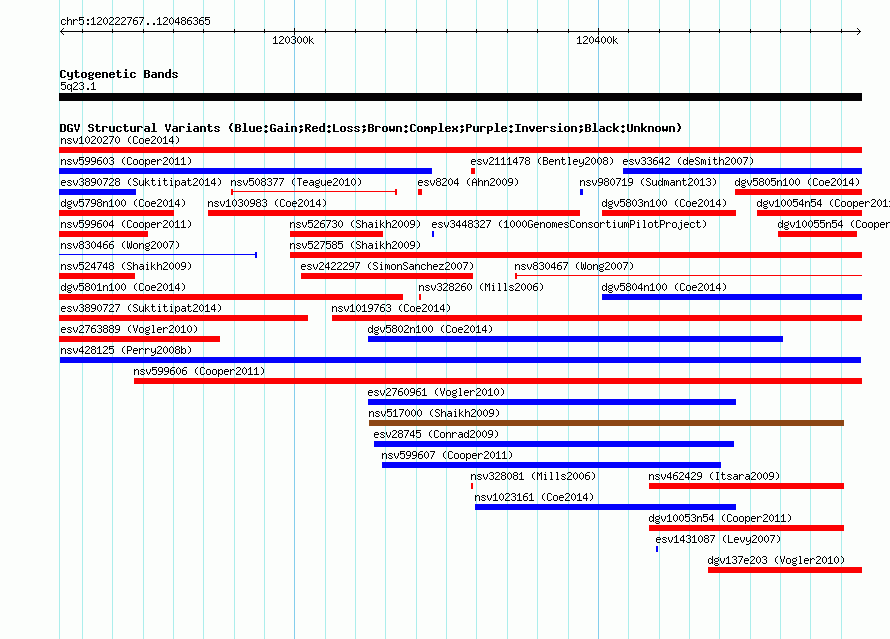Select the DGV Structural Variants track title
The image size is (890, 639).
click(x=370, y=128)
